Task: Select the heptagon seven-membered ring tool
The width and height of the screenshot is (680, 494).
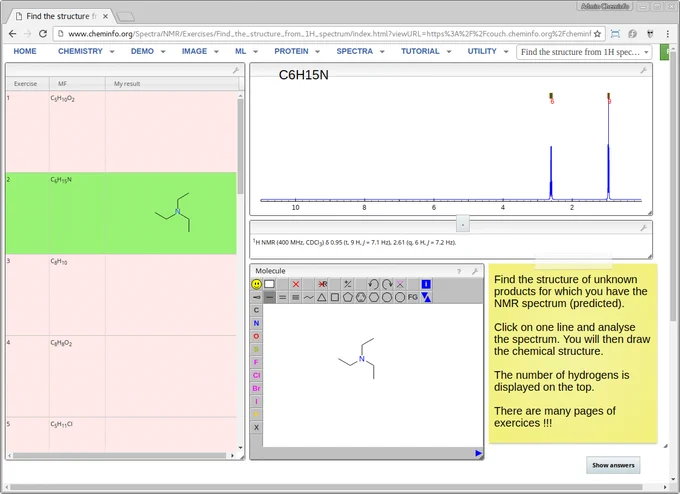Action: click(x=387, y=298)
